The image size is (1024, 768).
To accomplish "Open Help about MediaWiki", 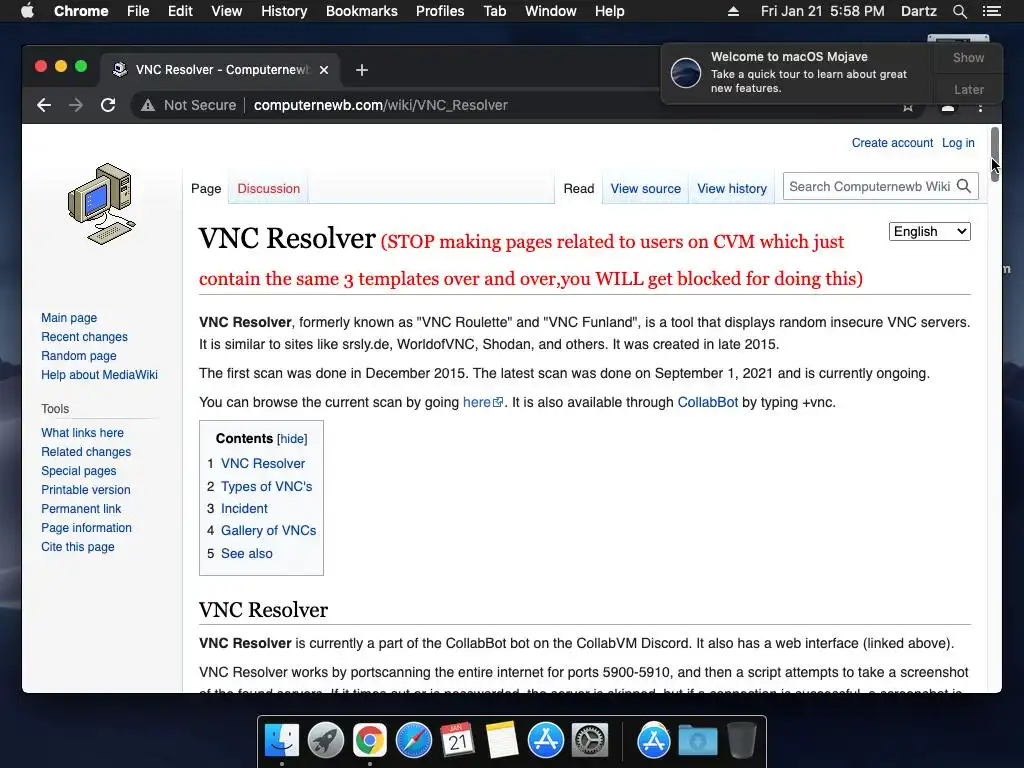I will (x=99, y=375).
